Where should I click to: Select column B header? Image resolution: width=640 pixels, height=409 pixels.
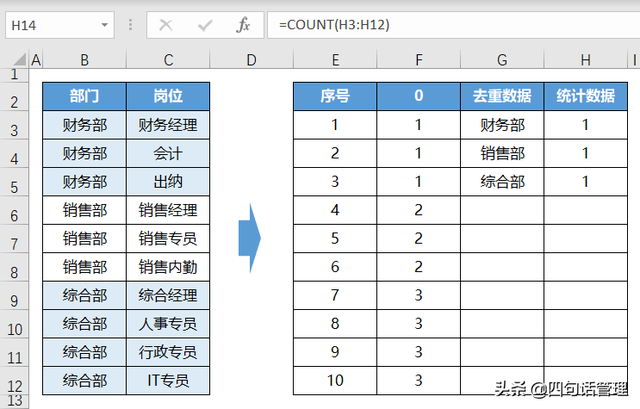(84, 60)
